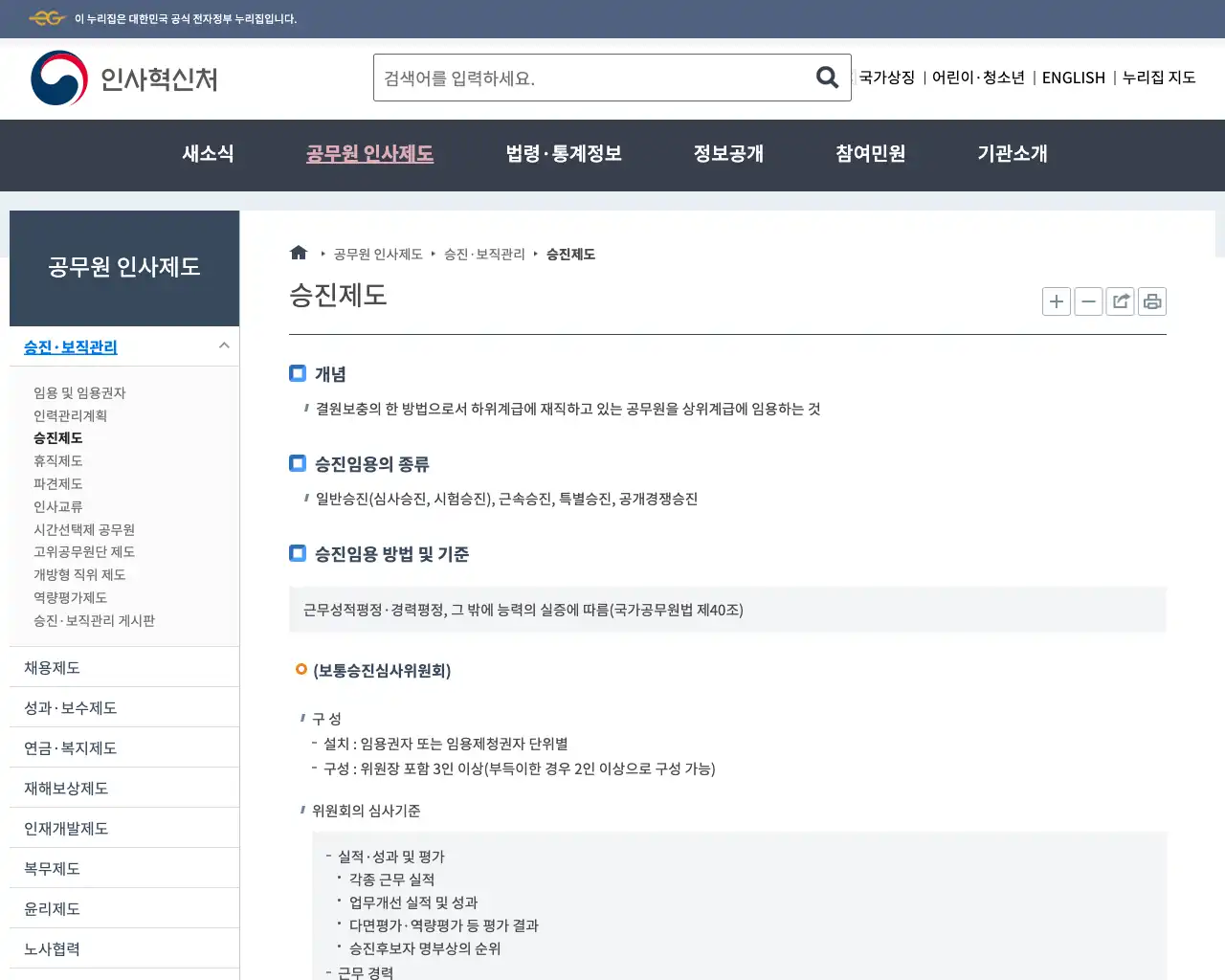The height and width of the screenshot is (980, 1225).
Task: Open the 새소식 menu
Action: tap(209, 153)
